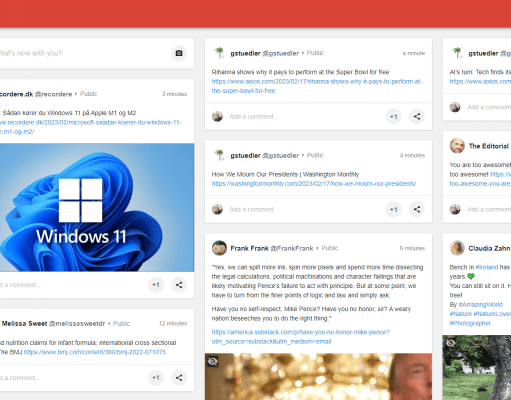This screenshot has width=511, height=400.
Task: Click the #Photographer hashtag
Action: [x=470, y=323]
